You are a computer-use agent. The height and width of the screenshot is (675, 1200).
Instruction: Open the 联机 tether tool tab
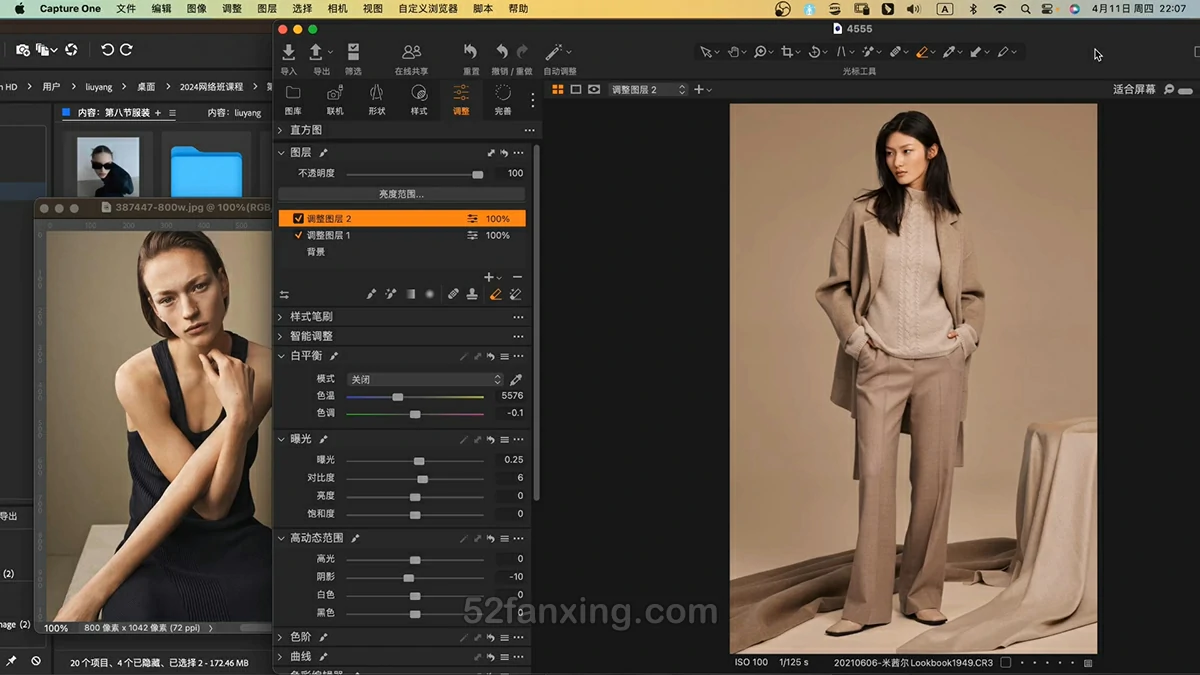335,100
